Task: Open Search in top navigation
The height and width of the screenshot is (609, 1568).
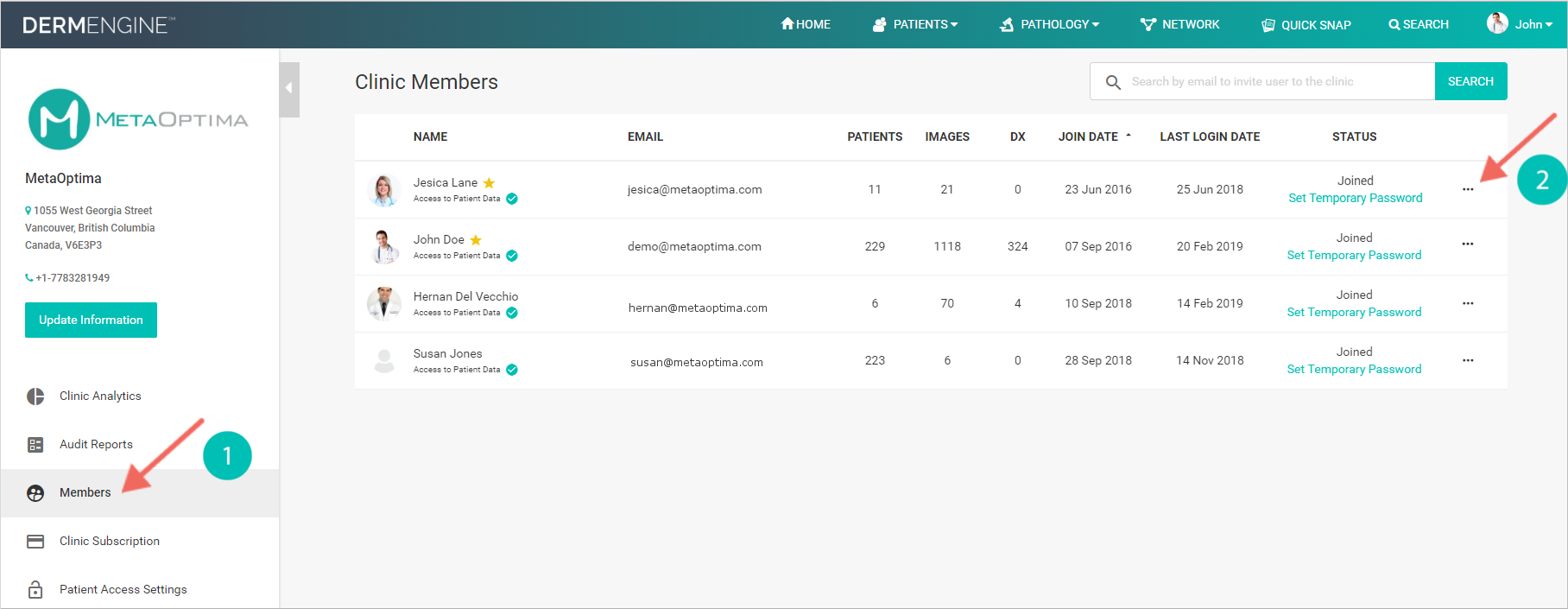Action: [1419, 25]
